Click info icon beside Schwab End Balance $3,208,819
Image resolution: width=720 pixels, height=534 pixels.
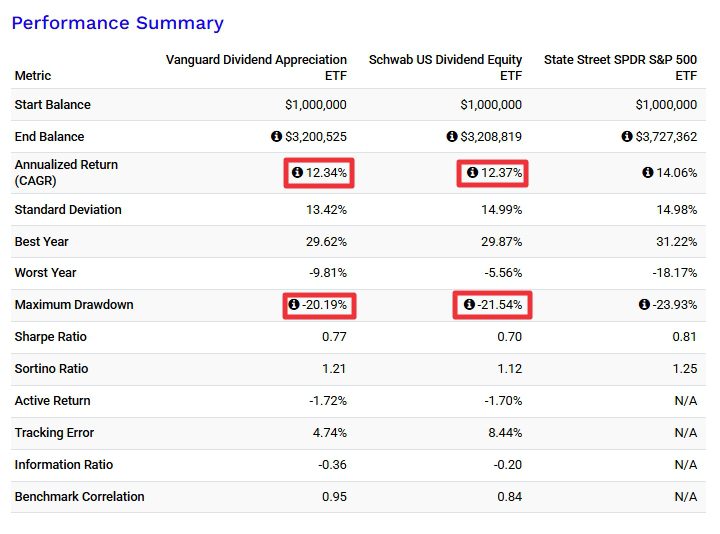[452, 137]
